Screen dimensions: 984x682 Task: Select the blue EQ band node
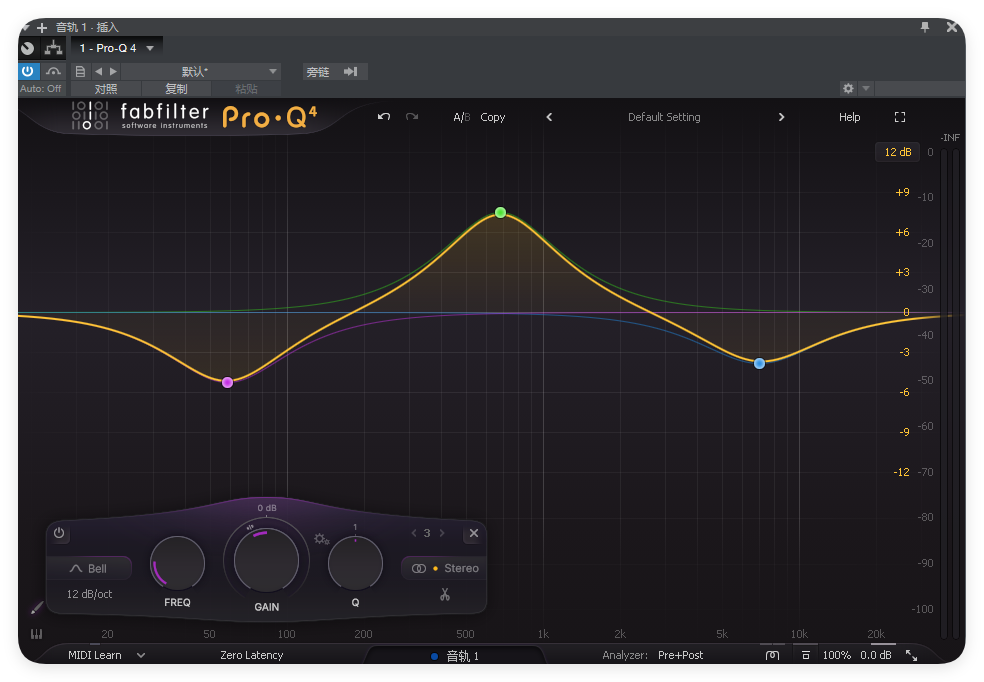(x=759, y=363)
